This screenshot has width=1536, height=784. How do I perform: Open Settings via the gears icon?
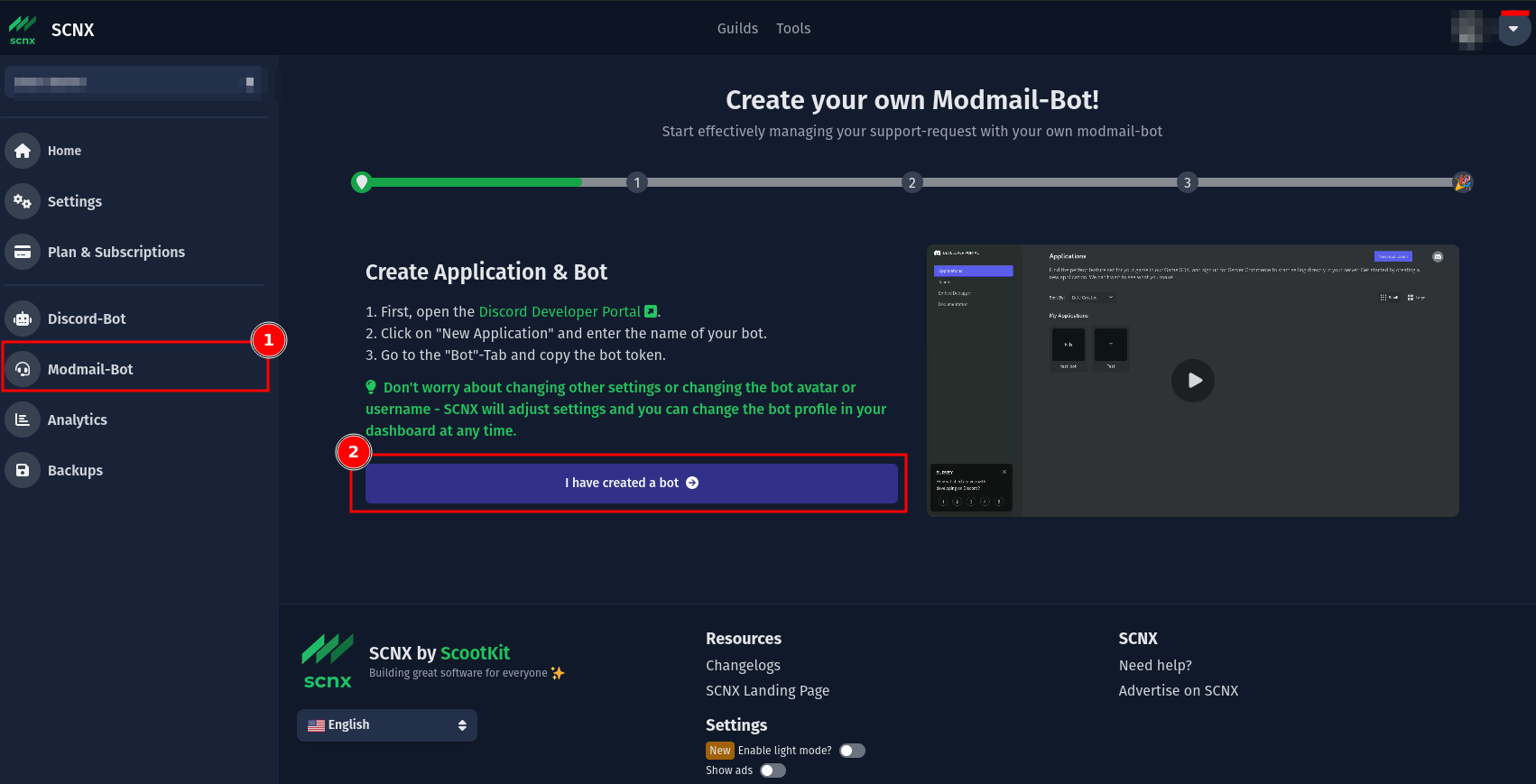click(23, 201)
